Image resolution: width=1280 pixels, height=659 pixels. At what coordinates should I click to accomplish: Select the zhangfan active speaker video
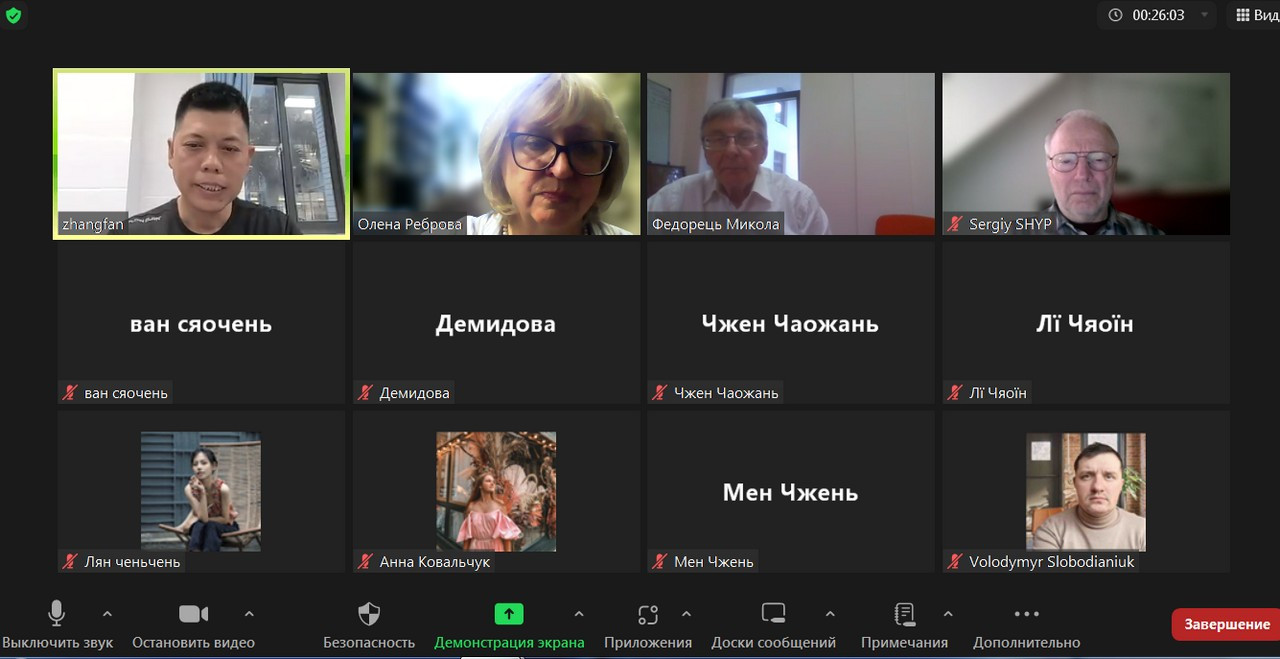point(201,154)
